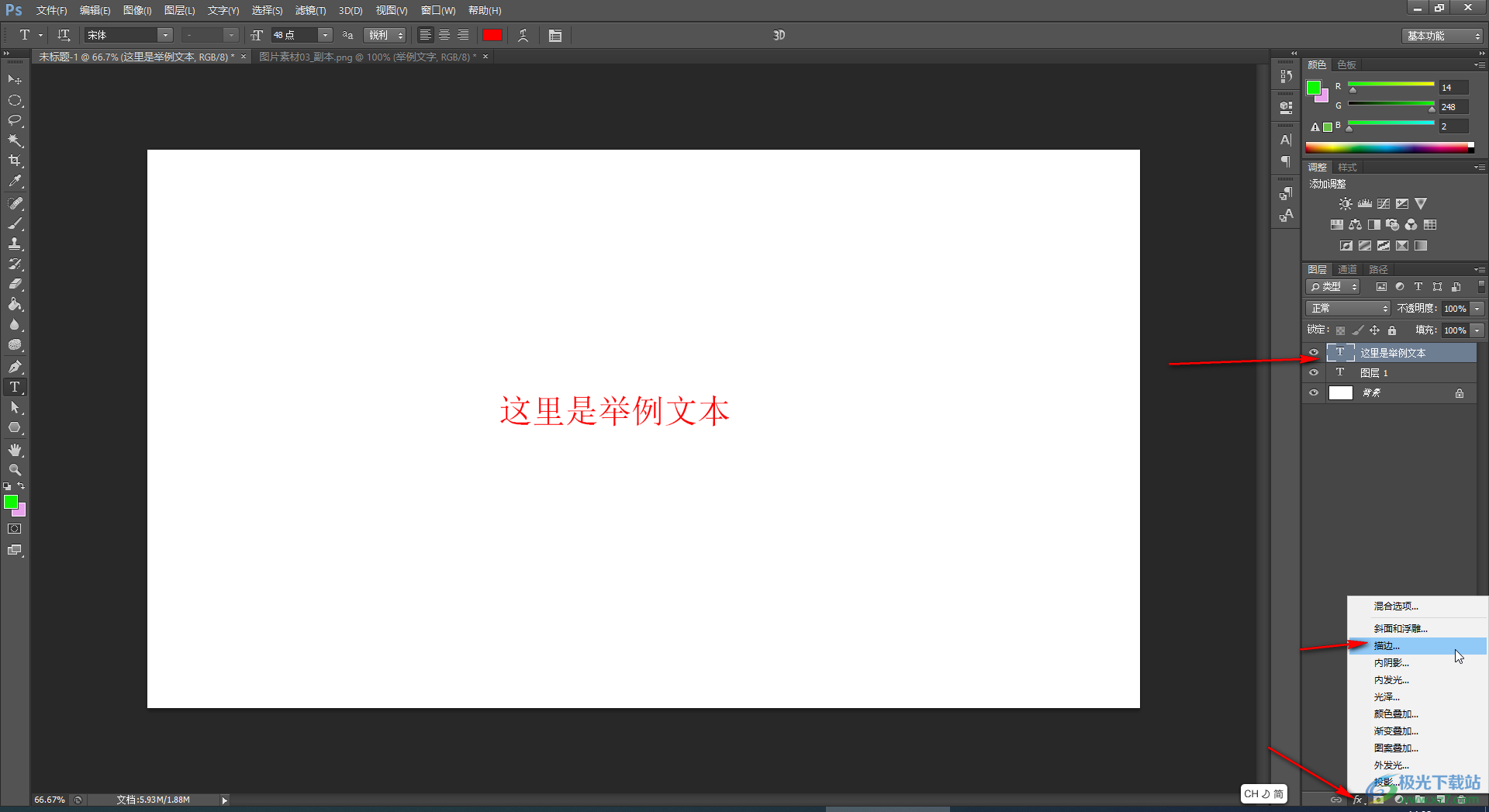1489x812 pixels.
Task: Select the Brush tool
Action: [x=15, y=223]
